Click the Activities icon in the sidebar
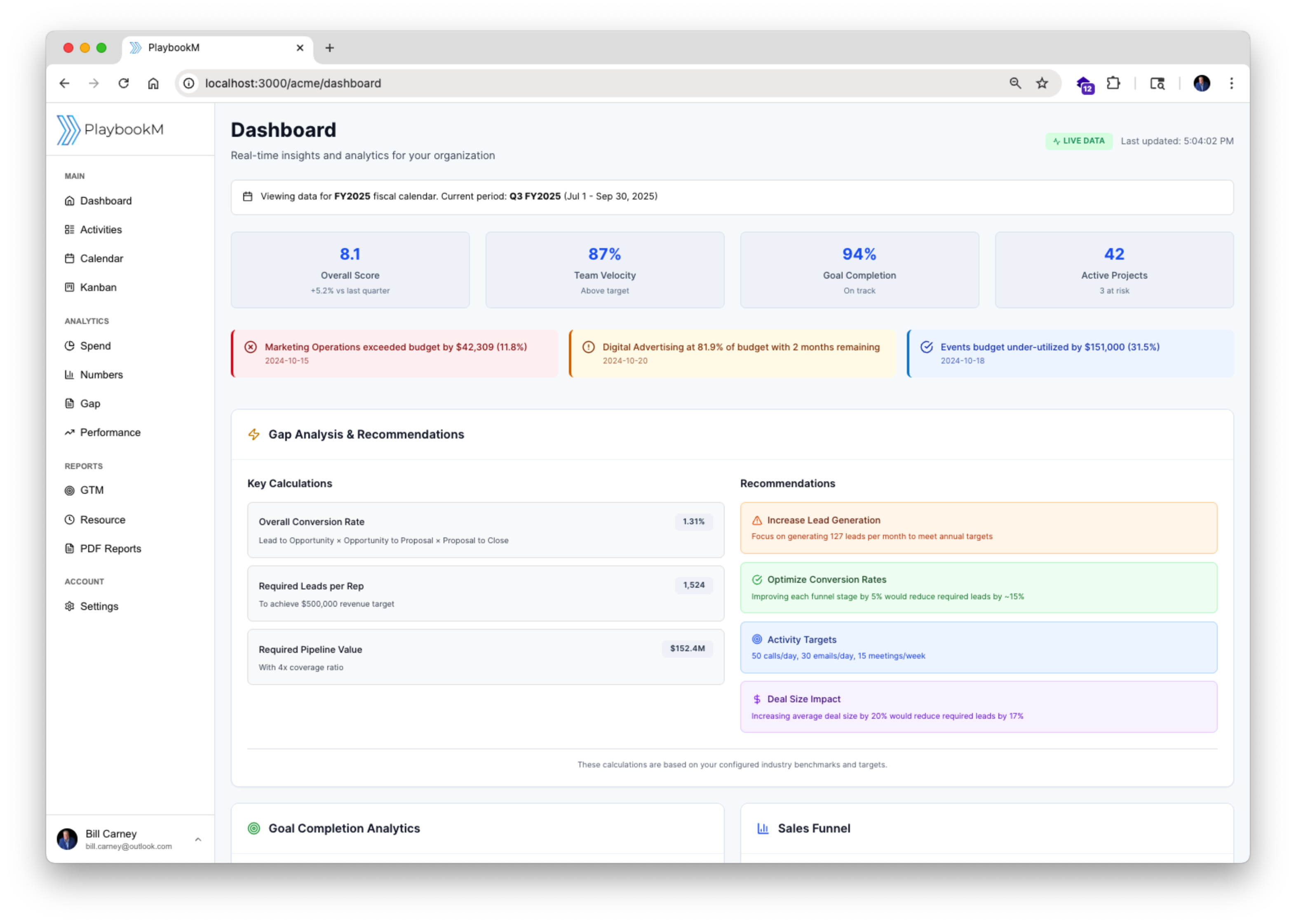The width and height of the screenshot is (1296, 924). coord(69,229)
